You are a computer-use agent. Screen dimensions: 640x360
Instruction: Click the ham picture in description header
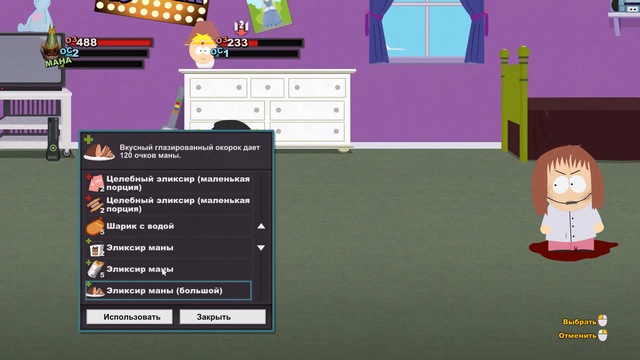coord(99,152)
